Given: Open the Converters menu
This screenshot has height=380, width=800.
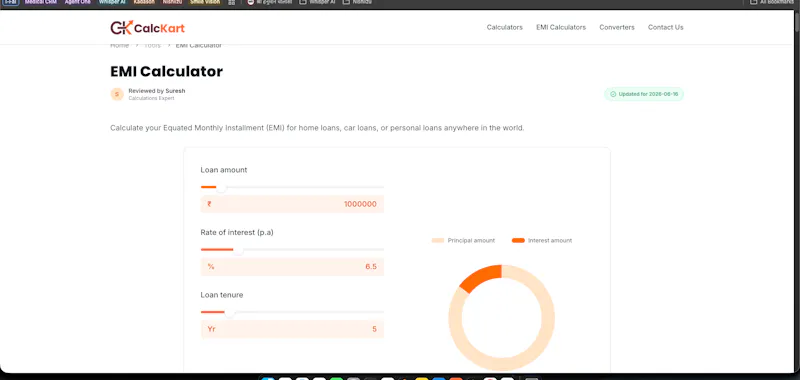Looking at the screenshot, I should tap(617, 28).
